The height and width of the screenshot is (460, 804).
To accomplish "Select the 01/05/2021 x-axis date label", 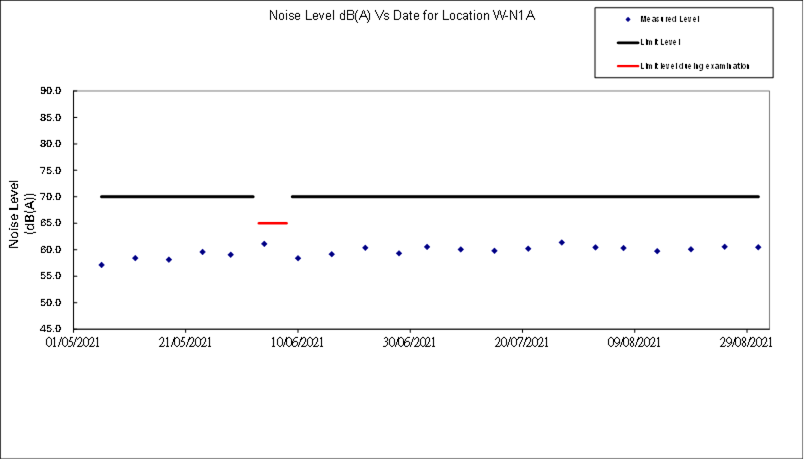I will (x=73, y=343).
